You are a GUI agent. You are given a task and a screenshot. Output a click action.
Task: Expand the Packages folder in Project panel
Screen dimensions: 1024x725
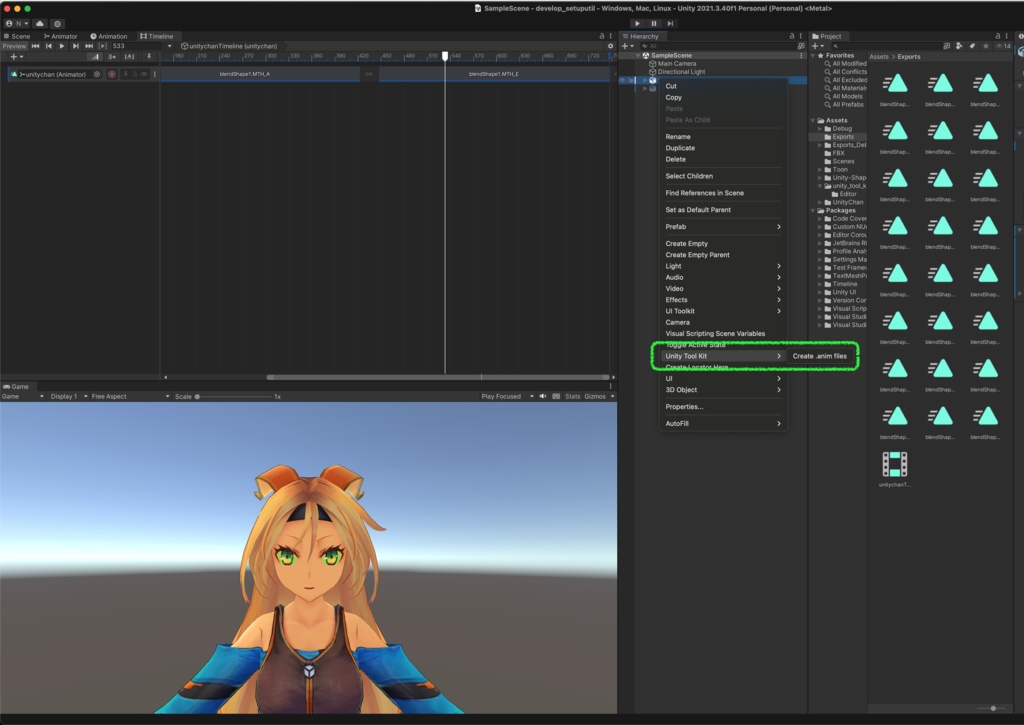point(811,211)
